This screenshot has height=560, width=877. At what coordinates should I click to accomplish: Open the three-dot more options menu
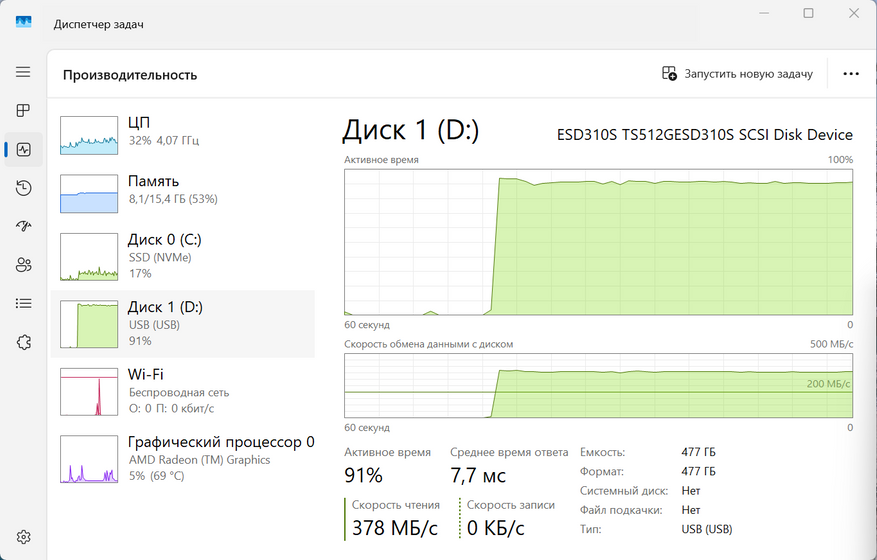click(851, 74)
